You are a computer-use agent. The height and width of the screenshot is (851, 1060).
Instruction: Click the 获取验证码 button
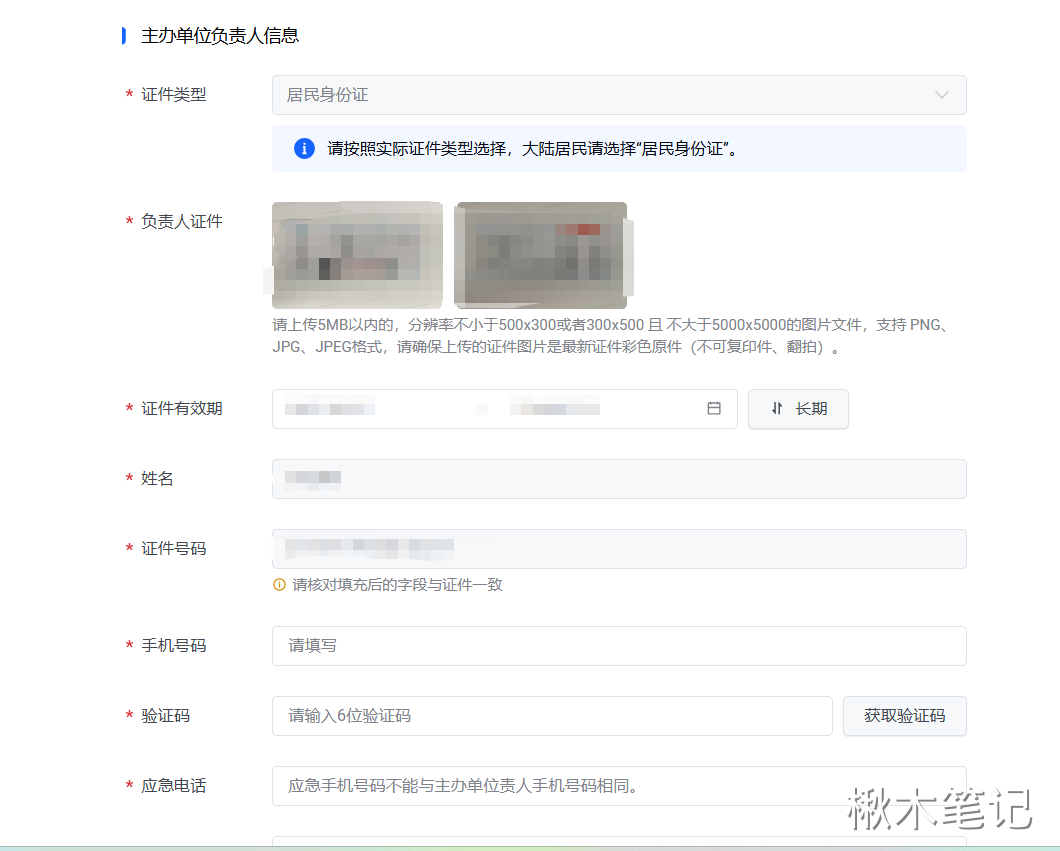[905, 716]
